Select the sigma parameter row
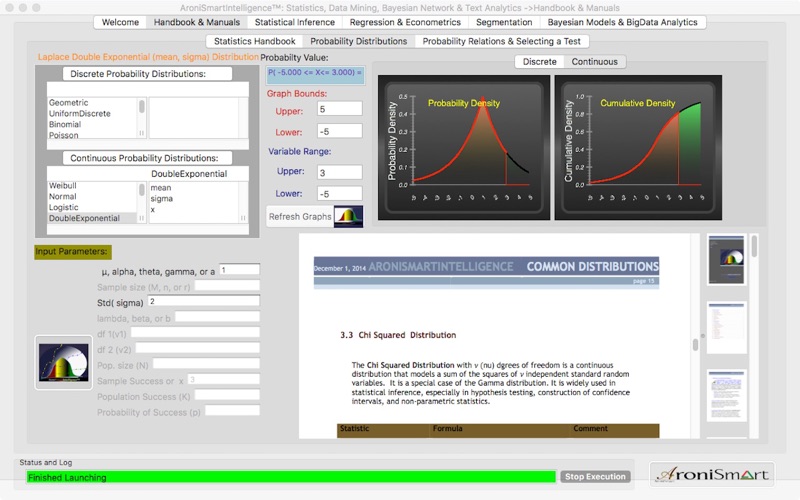The width and height of the screenshot is (800, 500). pyautogui.click(x=194, y=198)
